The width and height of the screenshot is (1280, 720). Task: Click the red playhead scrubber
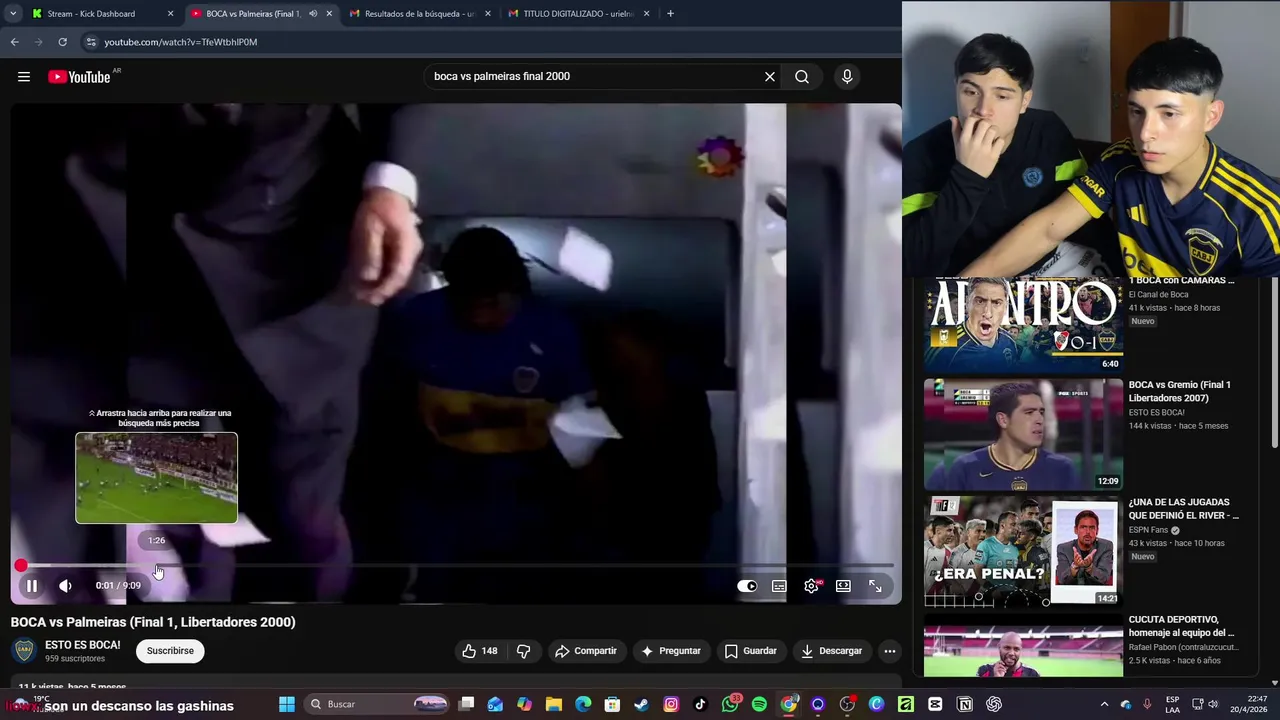(21, 566)
